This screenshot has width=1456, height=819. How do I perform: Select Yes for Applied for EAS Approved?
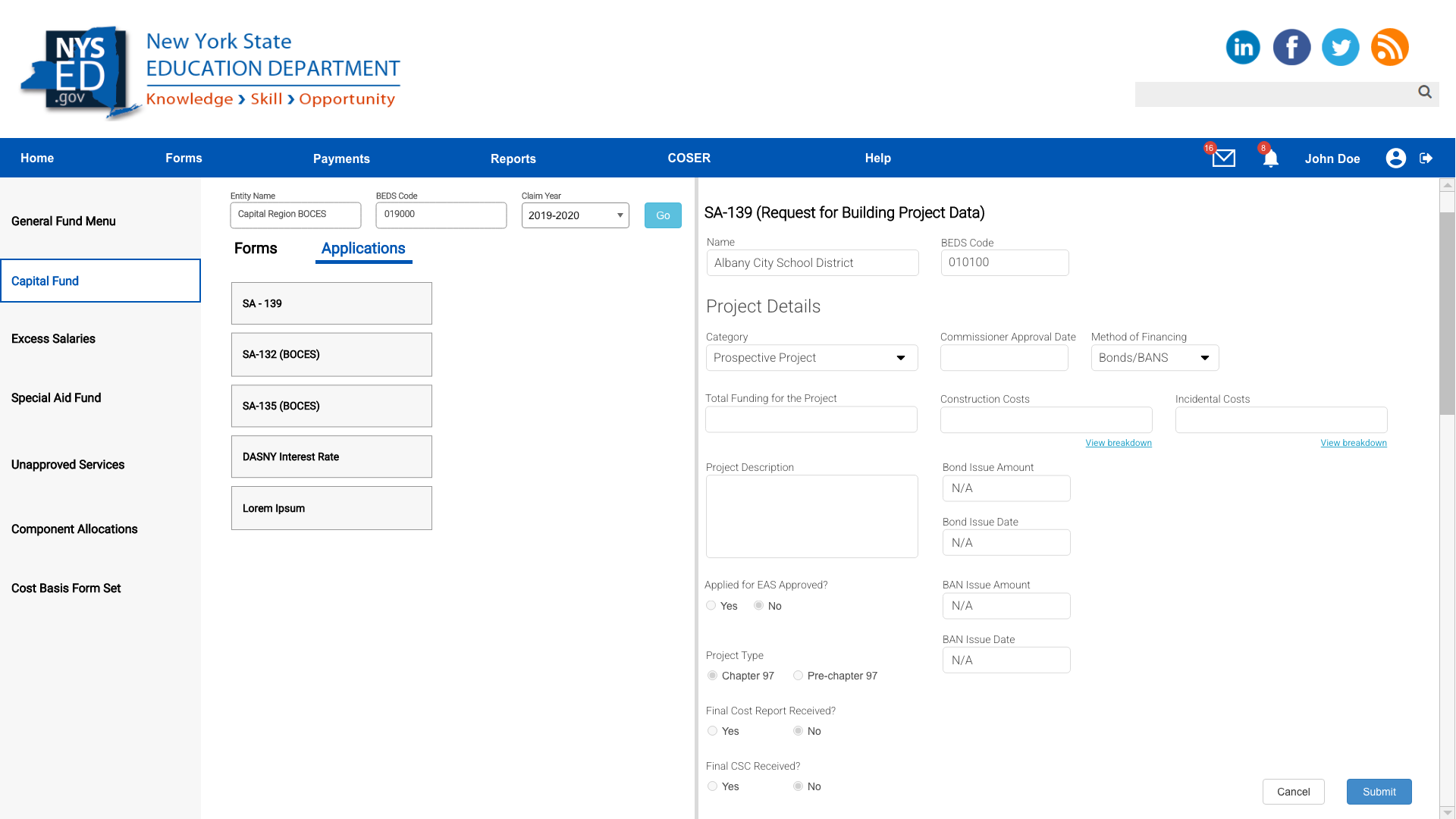coord(711,606)
